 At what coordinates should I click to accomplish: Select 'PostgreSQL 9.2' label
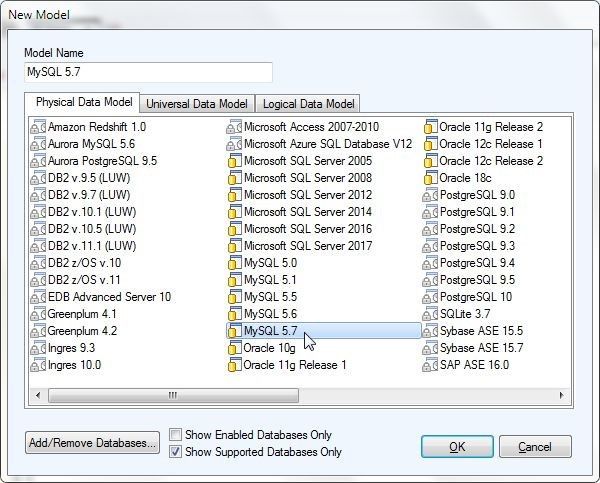[x=478, y=229]
